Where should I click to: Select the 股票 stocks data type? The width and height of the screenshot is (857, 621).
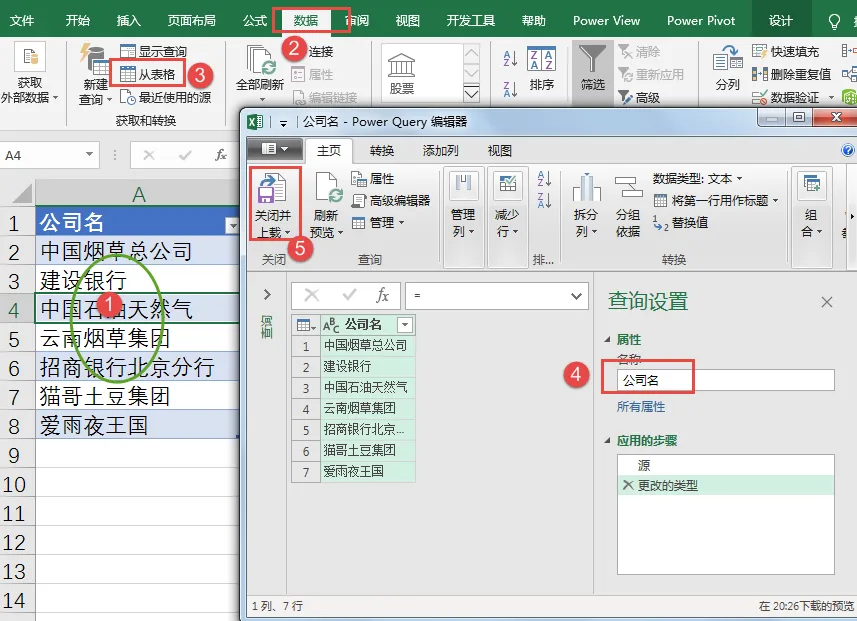tap(402, 74)
